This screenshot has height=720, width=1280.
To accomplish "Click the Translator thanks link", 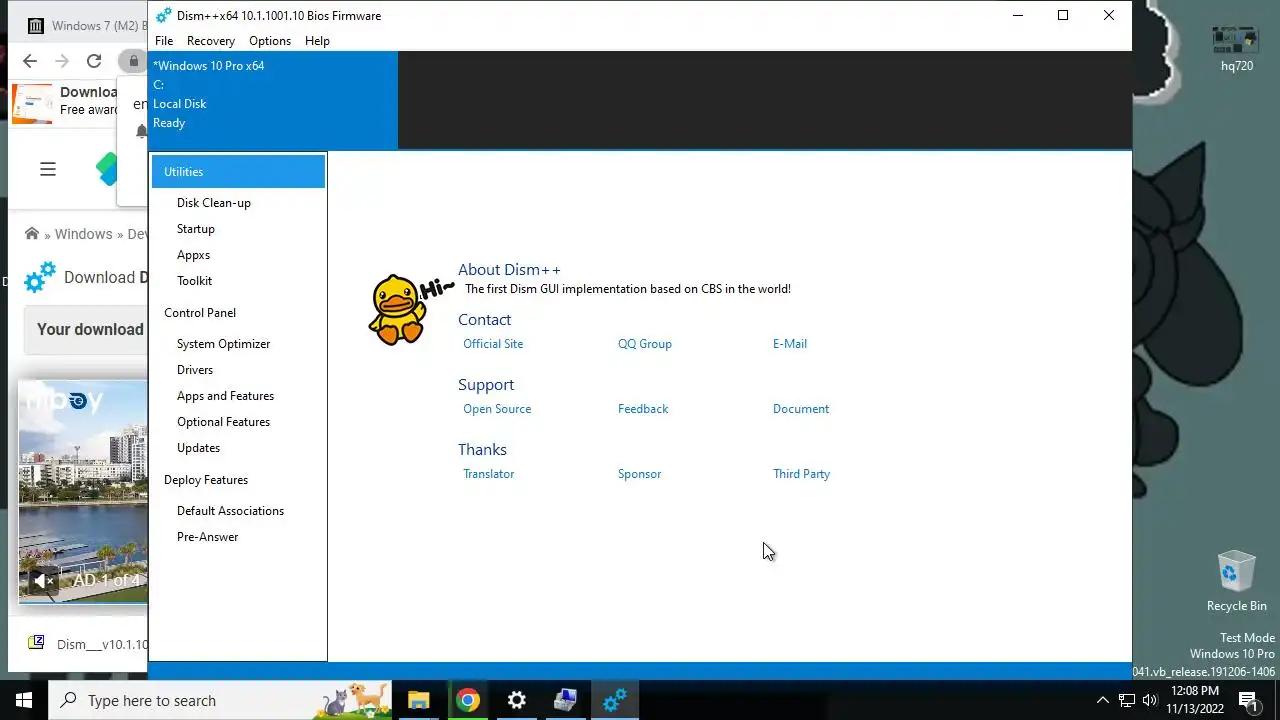I will tap(489, 474).
